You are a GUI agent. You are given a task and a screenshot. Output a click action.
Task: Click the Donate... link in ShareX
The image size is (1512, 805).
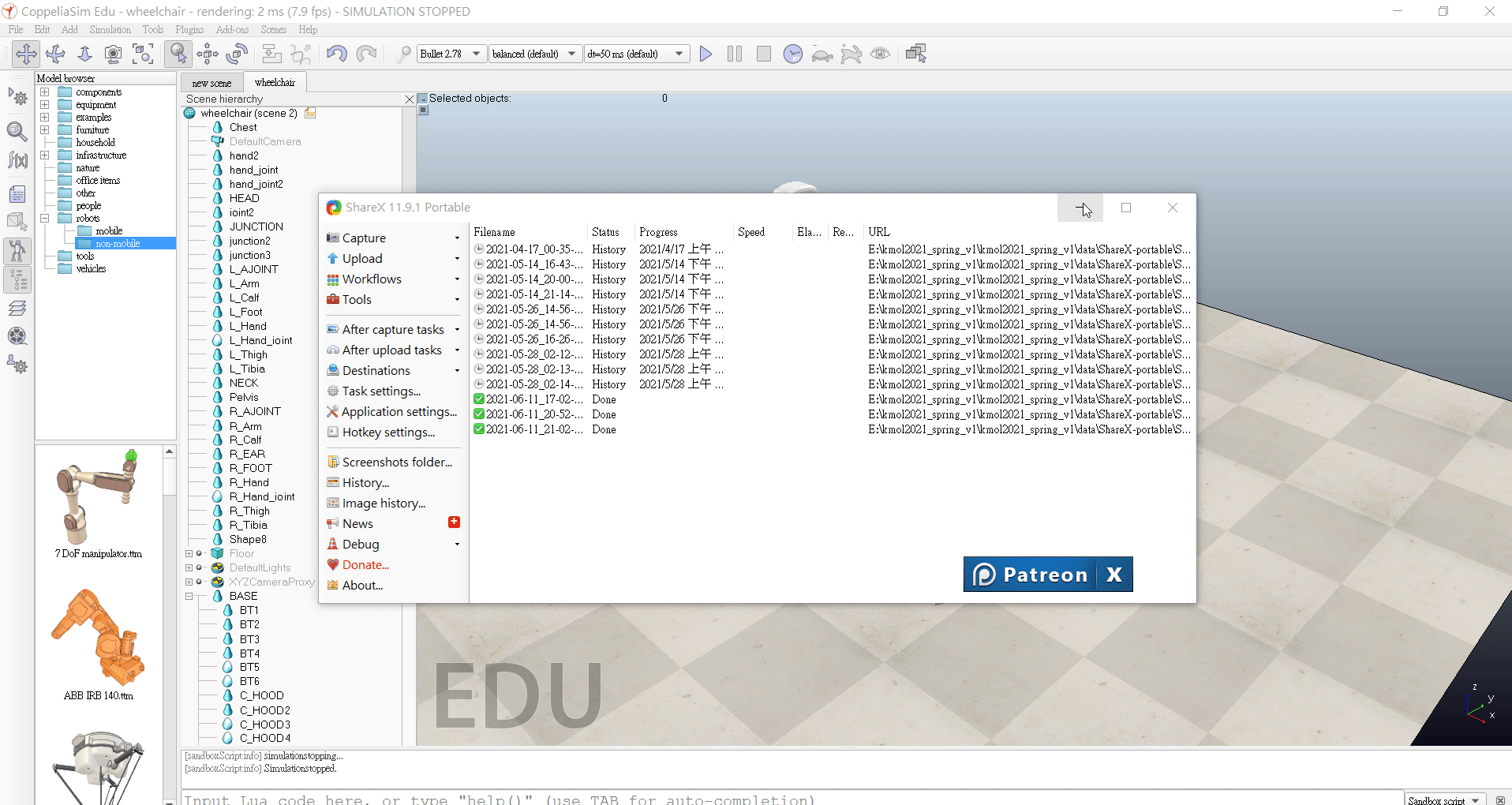click(x=365, y=565)
